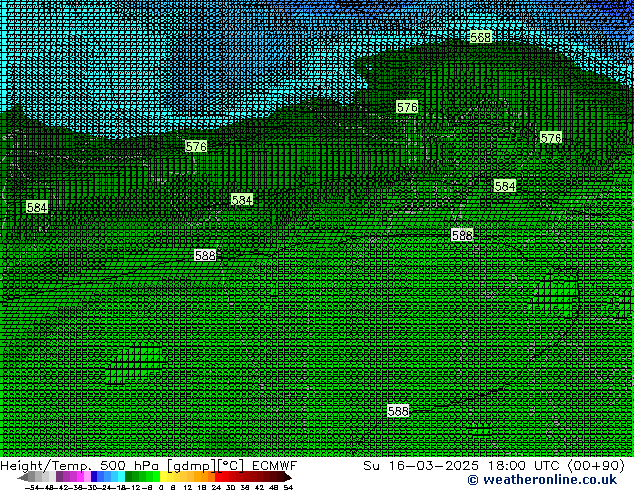Pick the yellow swatch in the temperature legend
Viewport: 634px width, 490px height.
point(163,476)
